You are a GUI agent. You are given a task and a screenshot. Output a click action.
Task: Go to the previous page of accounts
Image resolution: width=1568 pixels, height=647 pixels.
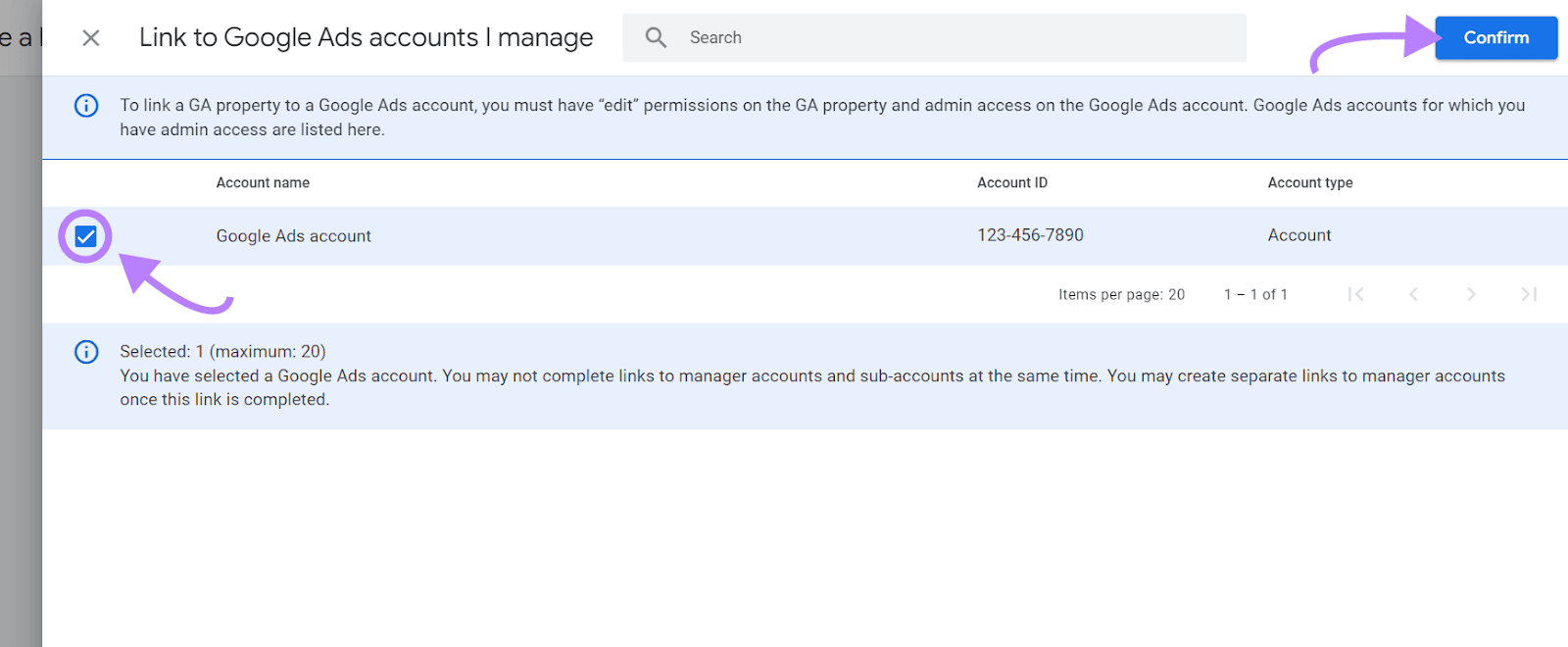click(1414, 294)
